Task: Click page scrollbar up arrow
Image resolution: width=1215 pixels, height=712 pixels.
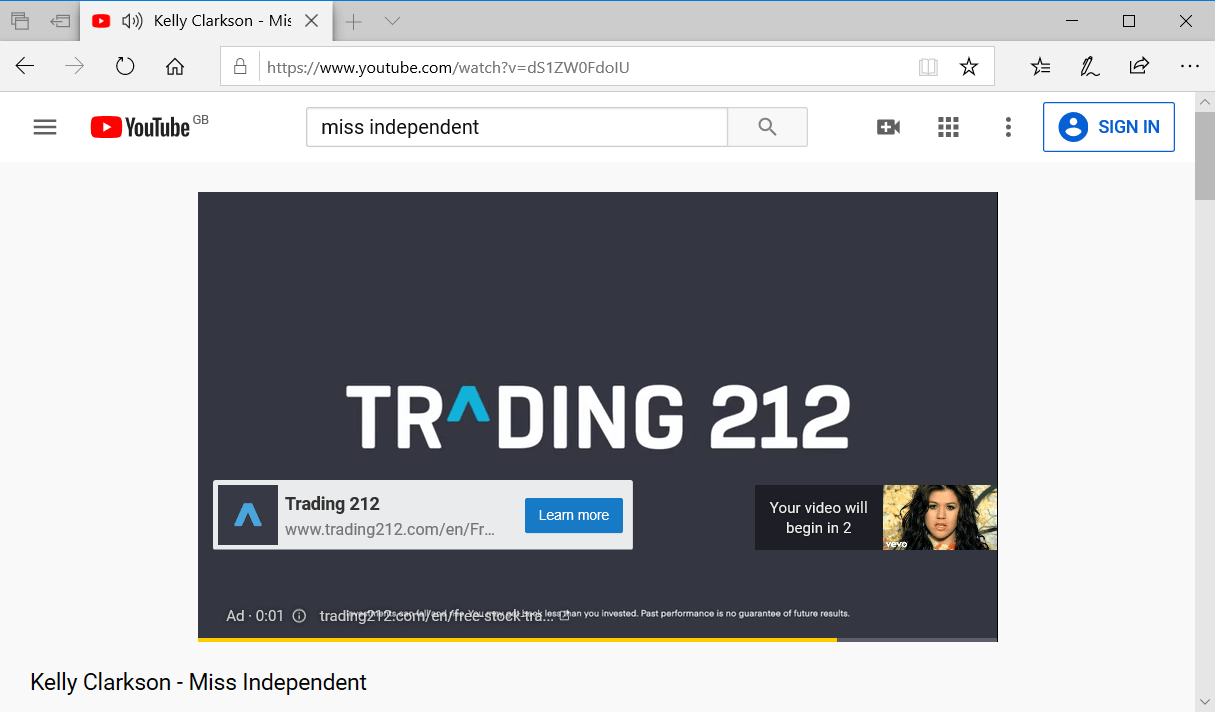Action: point(1205,103)
